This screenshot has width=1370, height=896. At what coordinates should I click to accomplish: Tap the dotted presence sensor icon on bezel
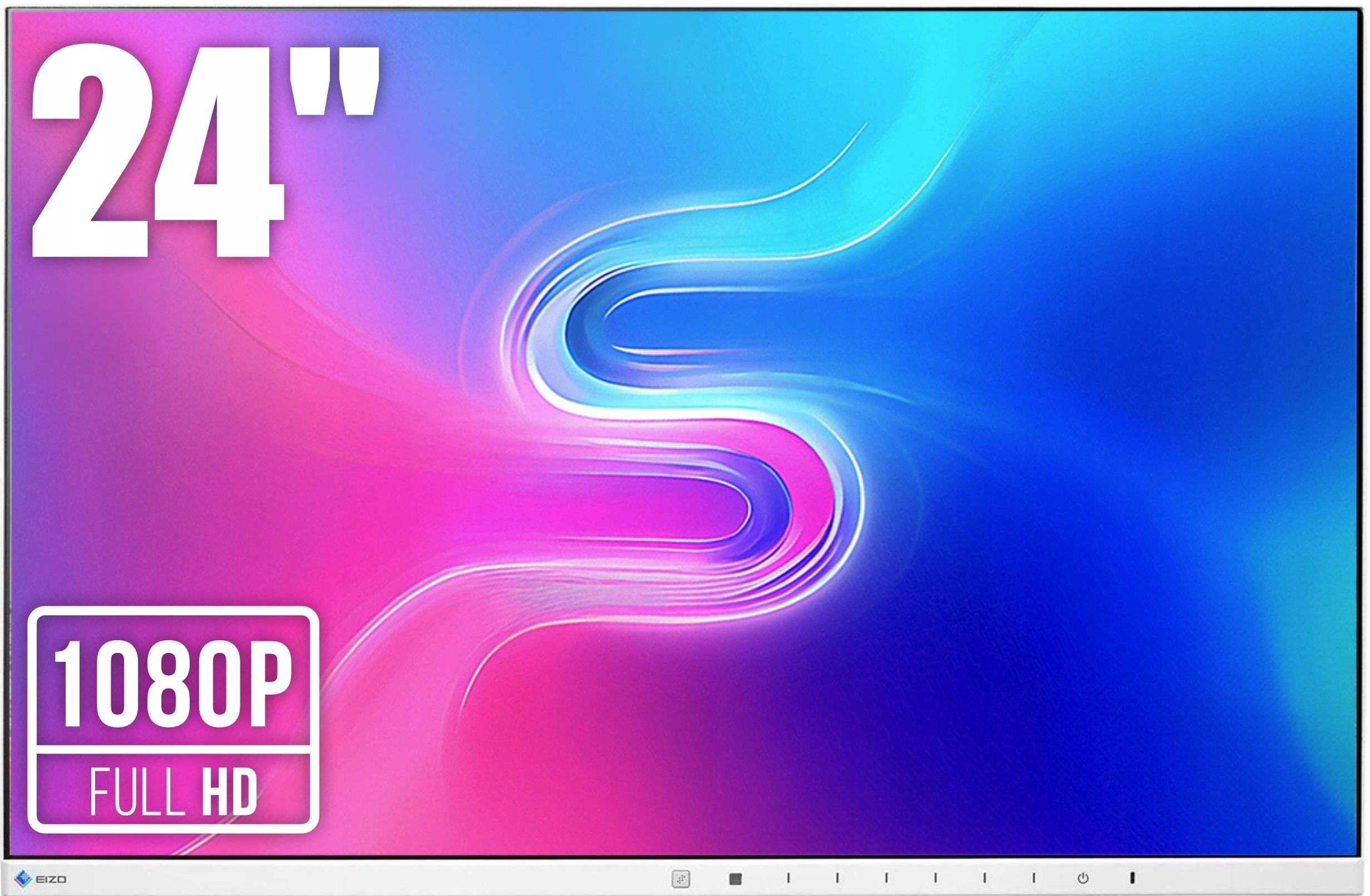point(681,879)
